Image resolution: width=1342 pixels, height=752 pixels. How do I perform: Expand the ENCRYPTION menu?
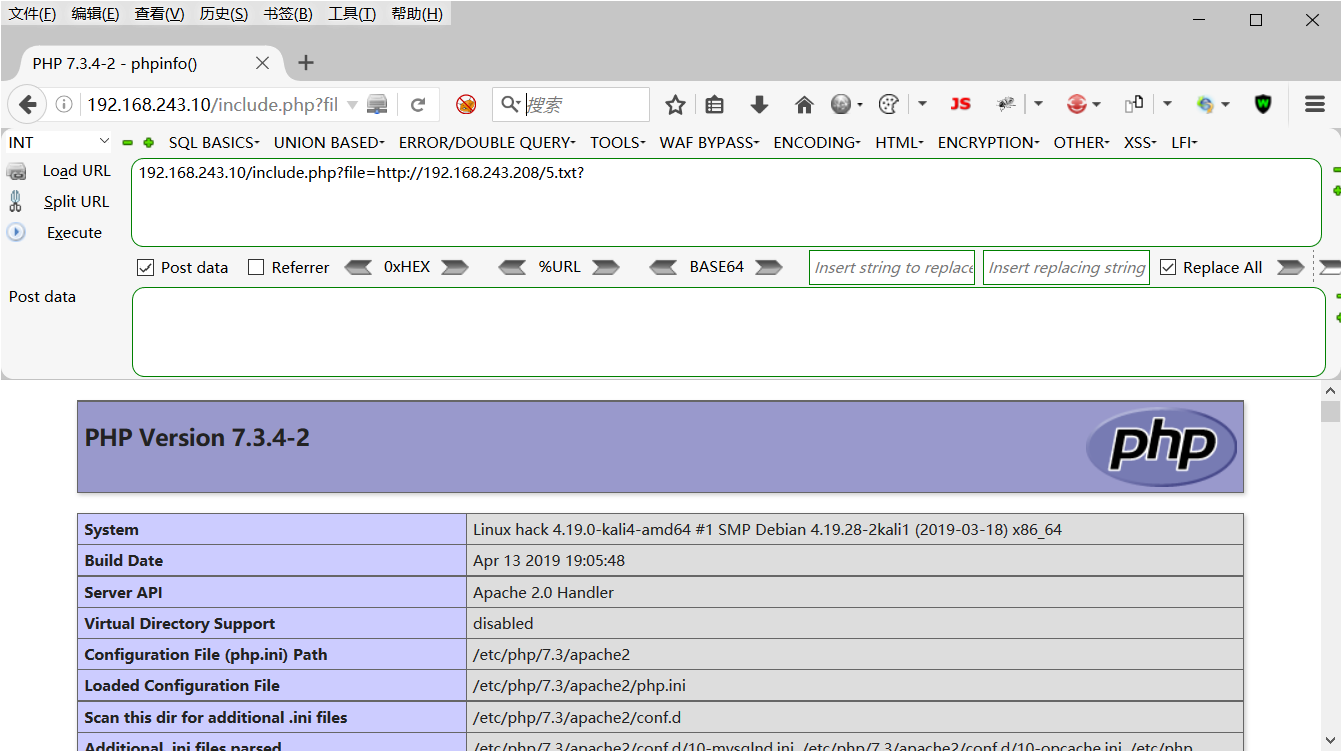tap(989, 143)
